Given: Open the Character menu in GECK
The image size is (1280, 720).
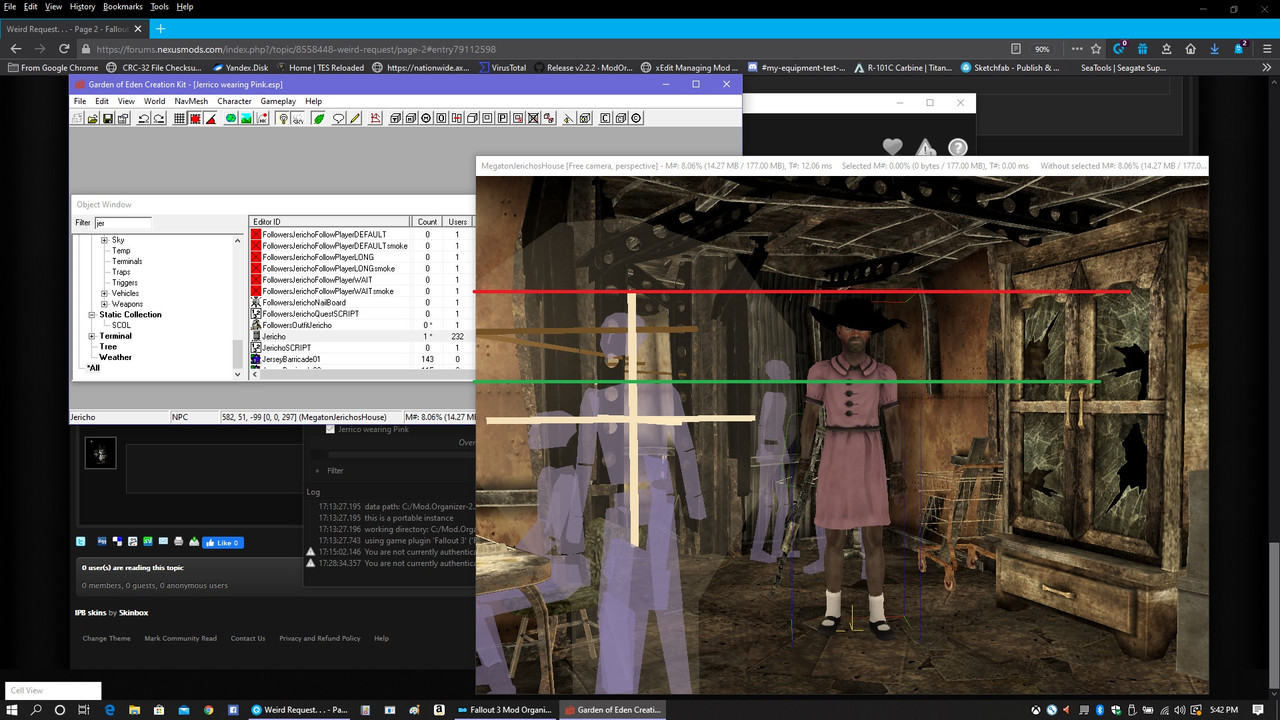Looking at the screenshot, I should (234, 101).
